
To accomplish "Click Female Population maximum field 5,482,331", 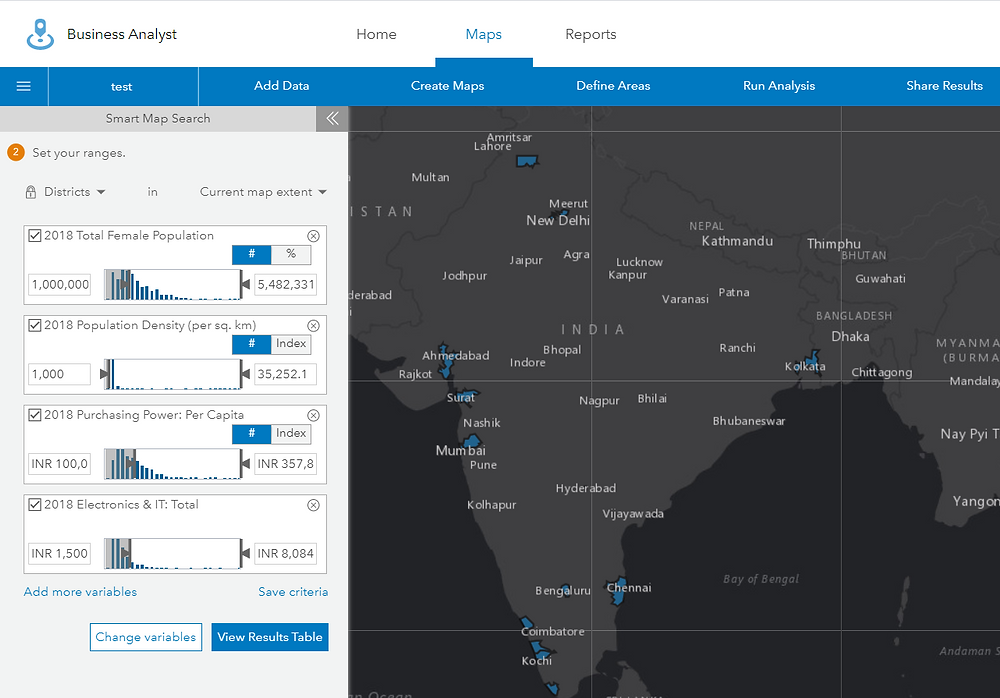I will 286,285.
